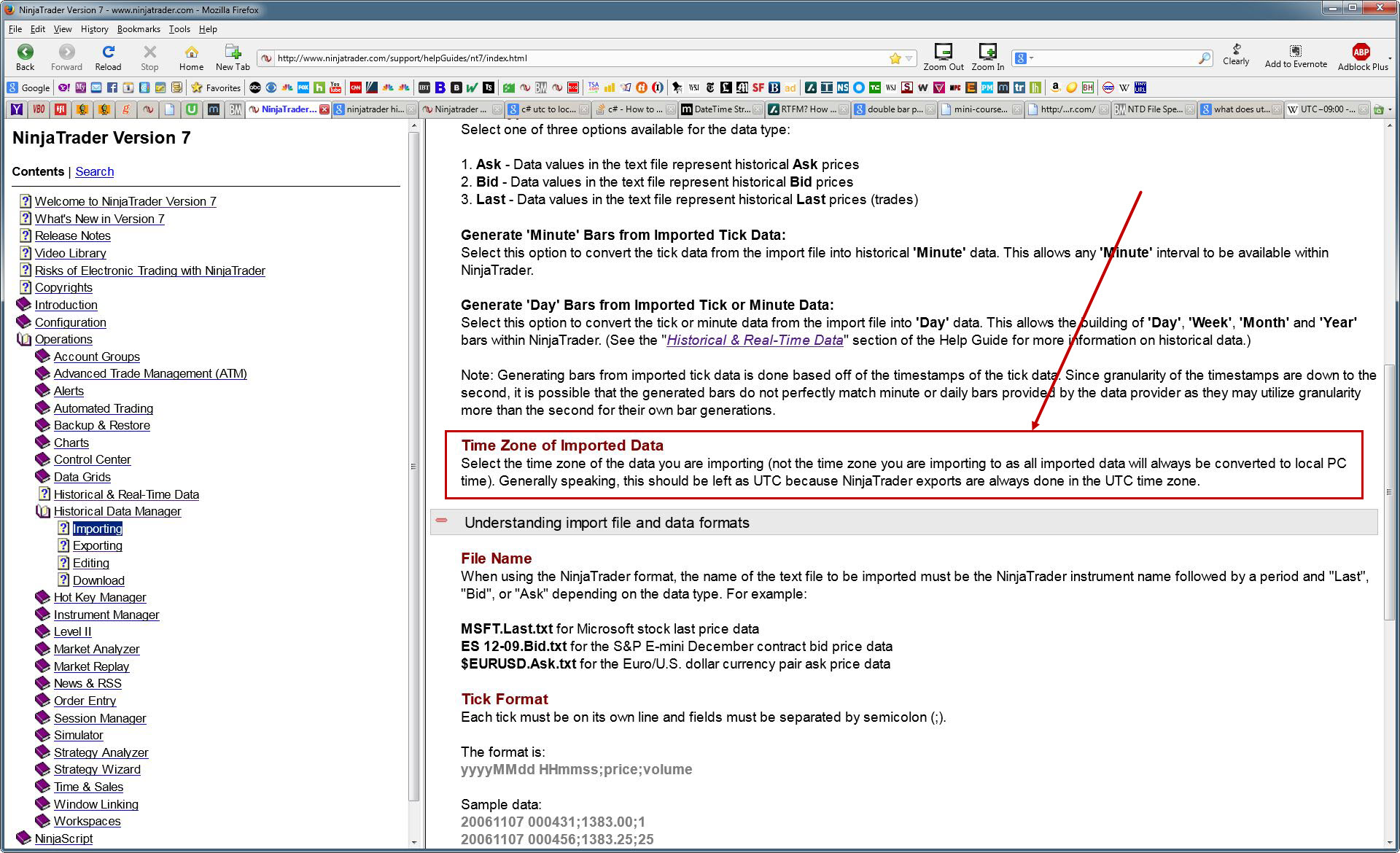Open a New Tab via toolbar icon
1400x853 pixels.
(233, 52)
